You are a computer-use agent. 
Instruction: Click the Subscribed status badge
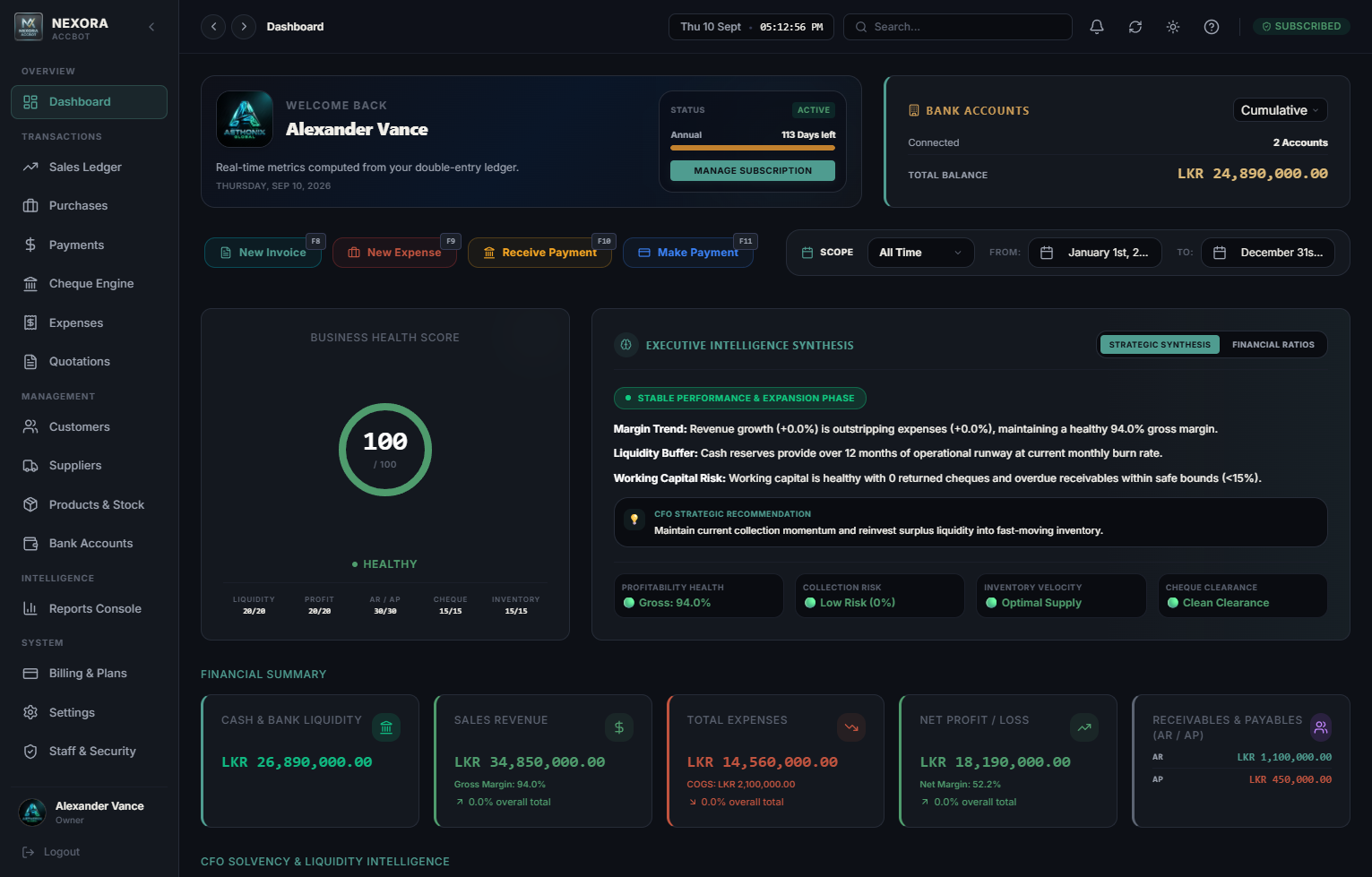pos(1301,27)
